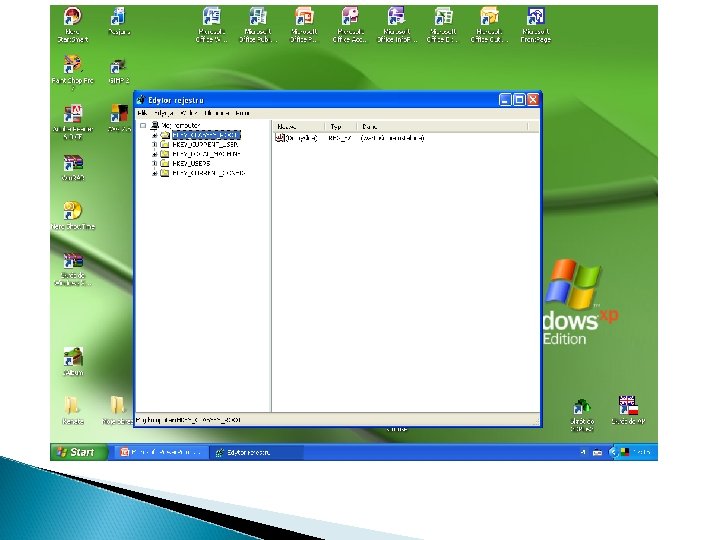Expand the HKEY_CURRENT_CONFIG key
720x540 pixels.
click(155, 173)
